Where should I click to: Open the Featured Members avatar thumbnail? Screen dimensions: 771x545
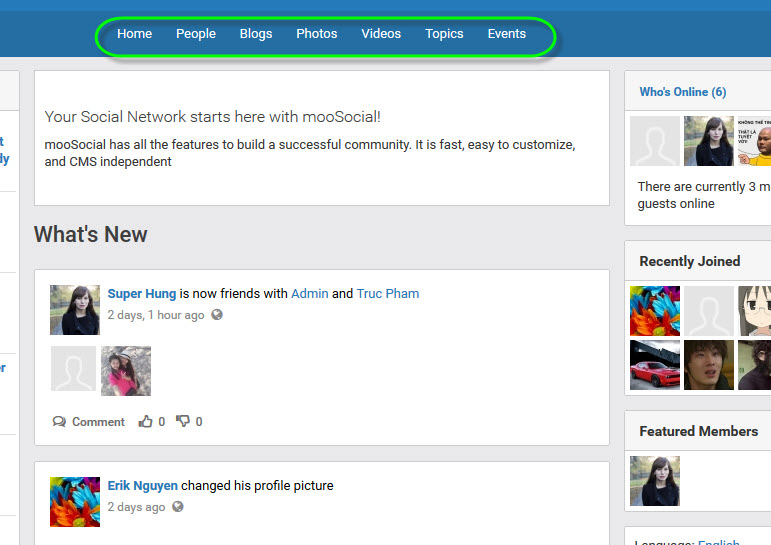[655, 481]
